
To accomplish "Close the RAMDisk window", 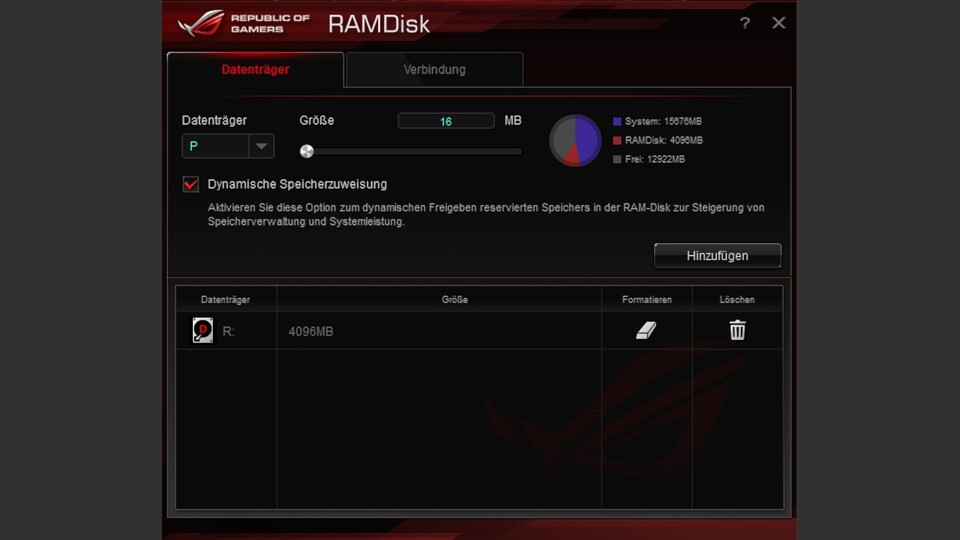I will click(778, 23).
